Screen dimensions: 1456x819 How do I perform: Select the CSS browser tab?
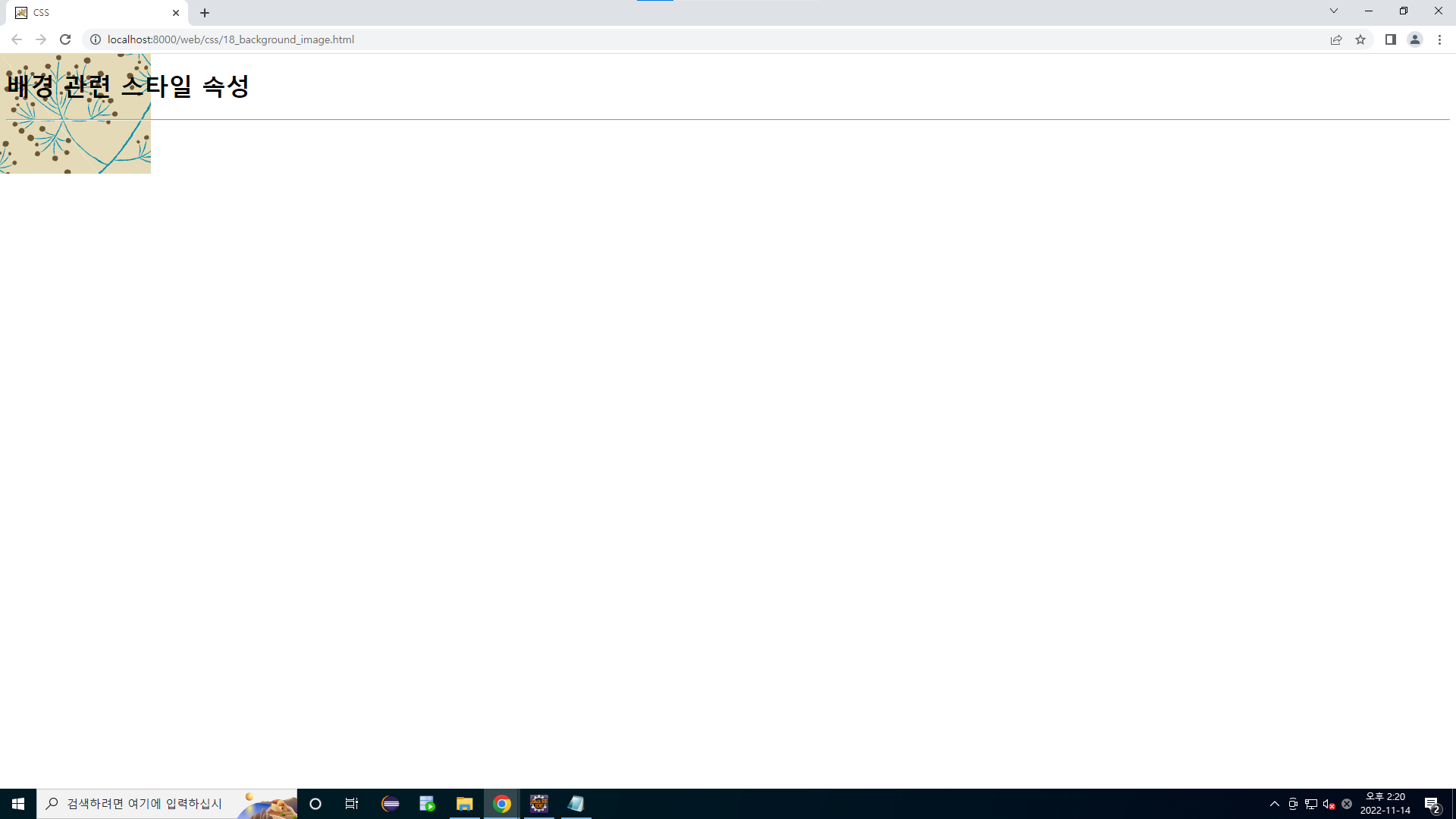point(91,13)
